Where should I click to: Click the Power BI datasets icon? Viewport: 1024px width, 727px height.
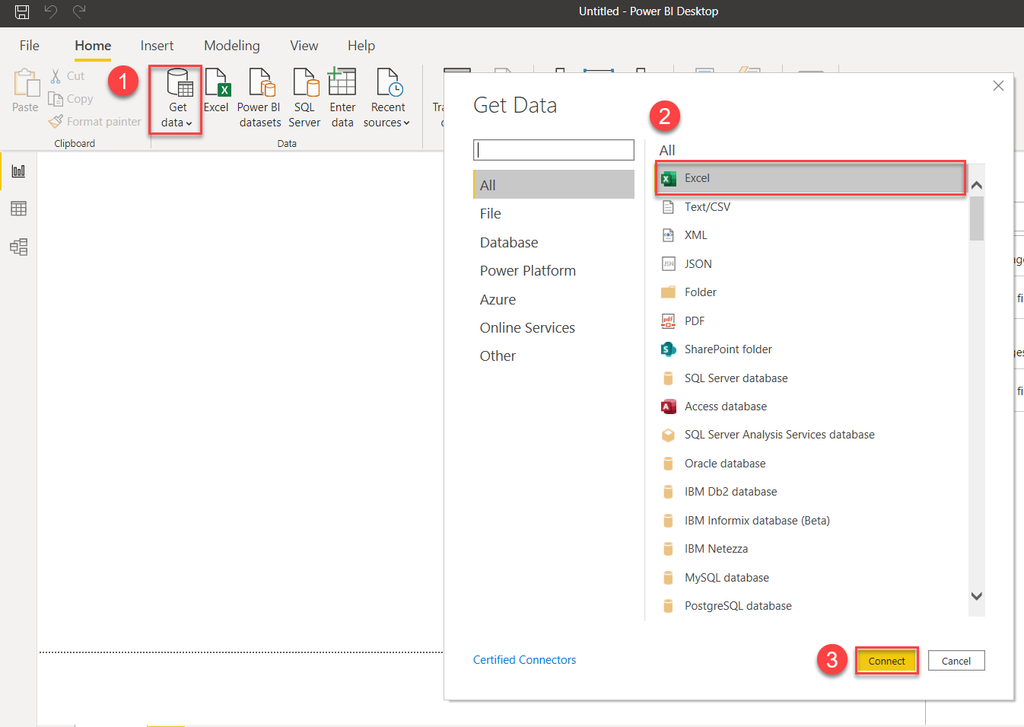pos(259,95)
